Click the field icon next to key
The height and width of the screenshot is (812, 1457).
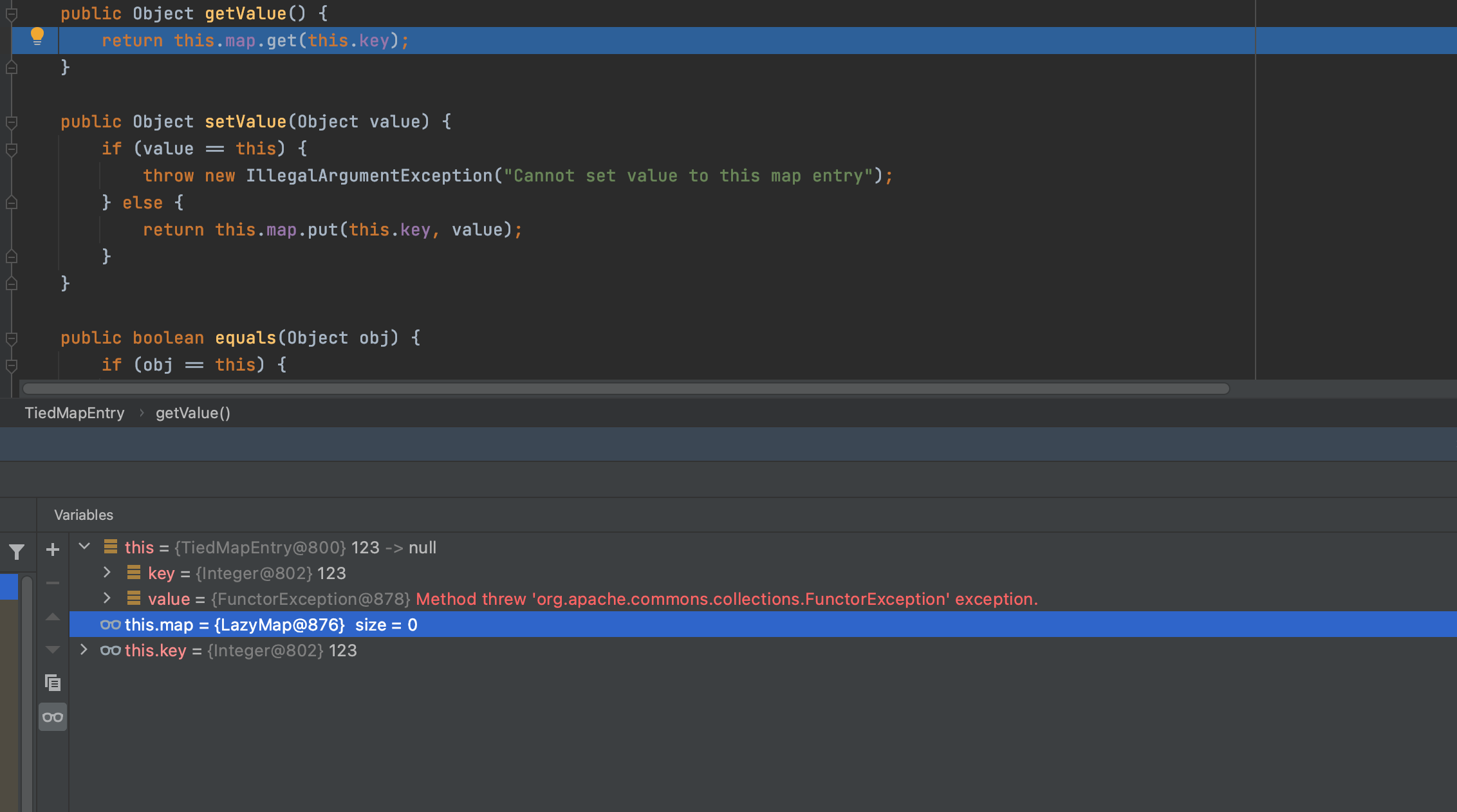[134, 572]
